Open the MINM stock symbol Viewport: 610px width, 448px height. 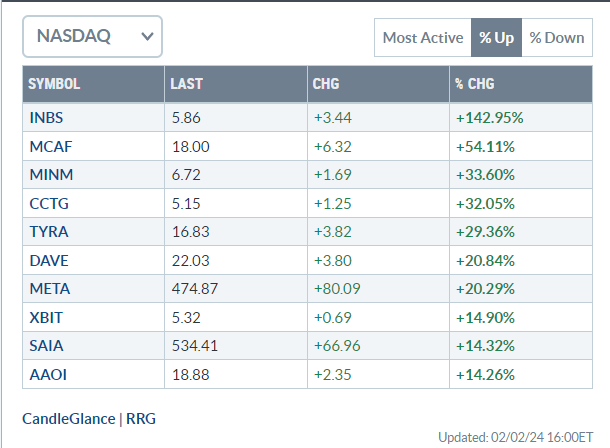pos(49,175)
